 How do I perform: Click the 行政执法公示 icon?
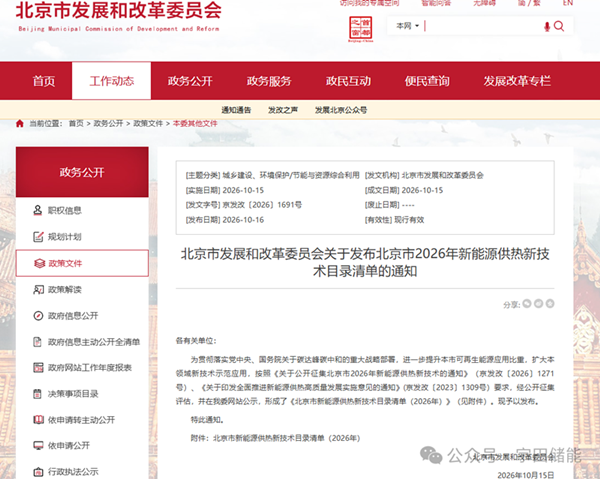[x=38, y=472]
